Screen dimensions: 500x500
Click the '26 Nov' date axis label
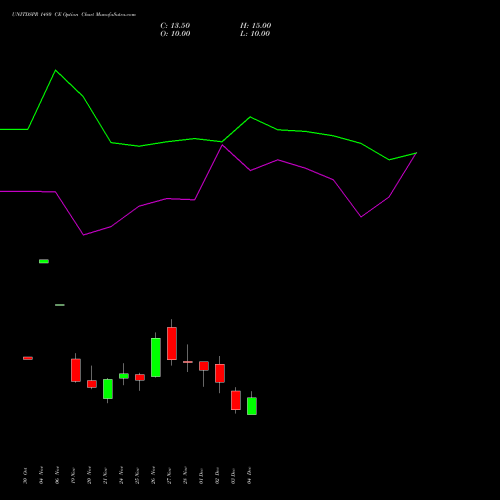[153, 476]
